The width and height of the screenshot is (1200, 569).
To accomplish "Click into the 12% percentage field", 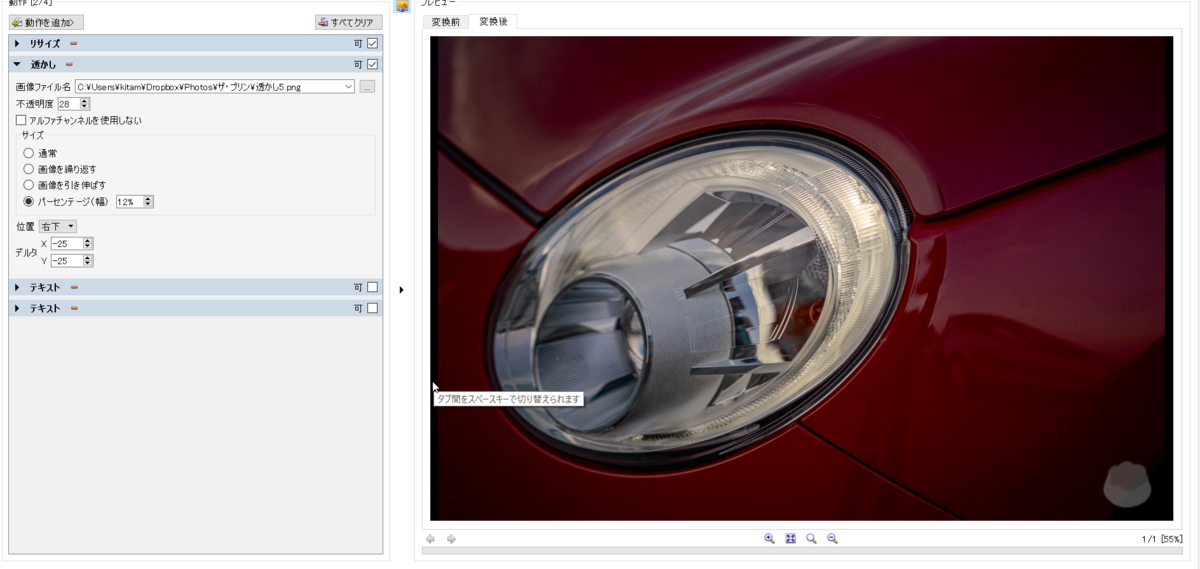I will [x=129, y=201].
